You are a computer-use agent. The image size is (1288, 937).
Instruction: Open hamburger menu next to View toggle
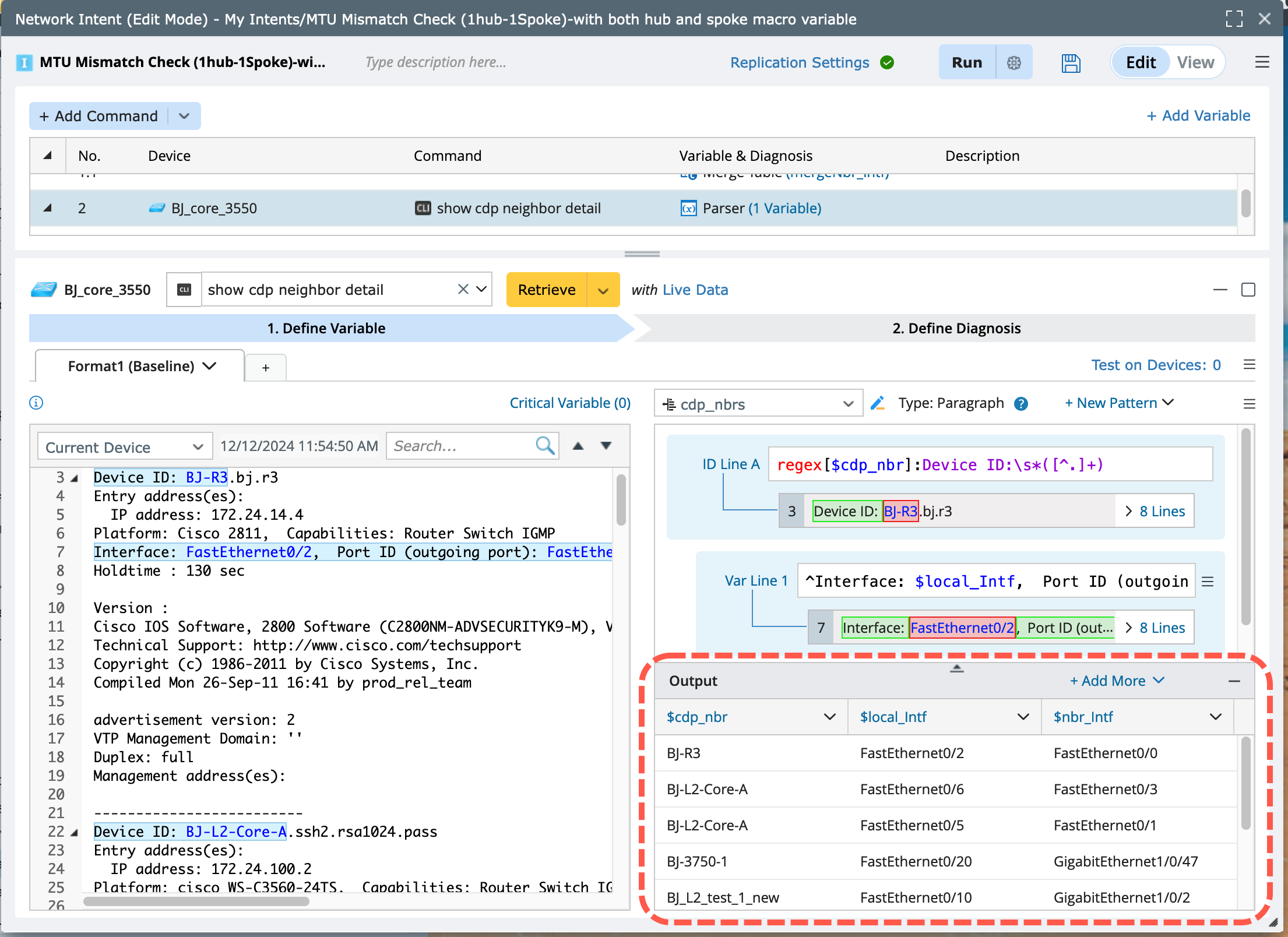(x=1262, y=62)
